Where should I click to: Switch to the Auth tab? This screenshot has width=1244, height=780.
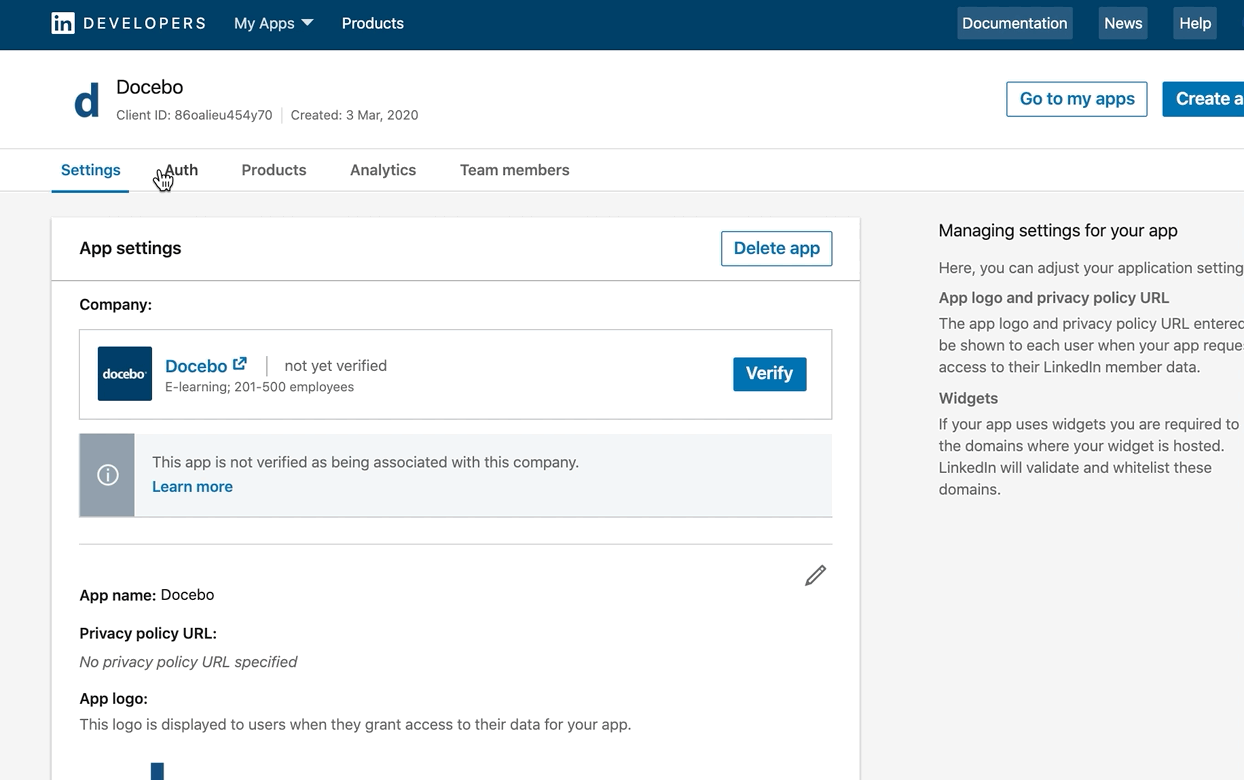pyautogui.click(x=181, y=170)
